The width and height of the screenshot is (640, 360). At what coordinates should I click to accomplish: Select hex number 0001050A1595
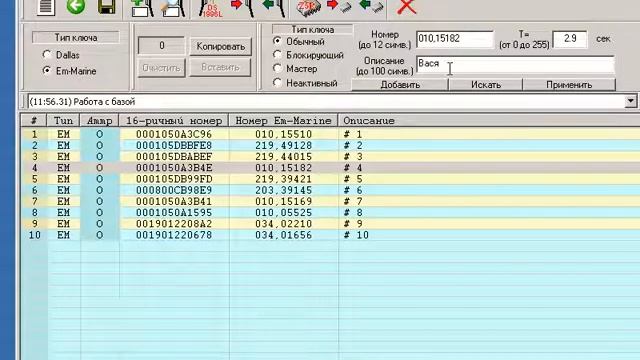click(174, 213)
